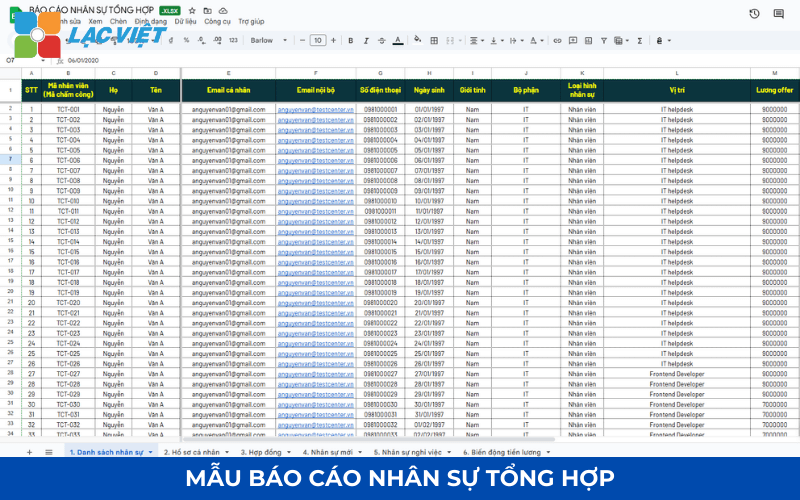Switch to 5. Nhân sự nghỉ việc sheet

408,452
